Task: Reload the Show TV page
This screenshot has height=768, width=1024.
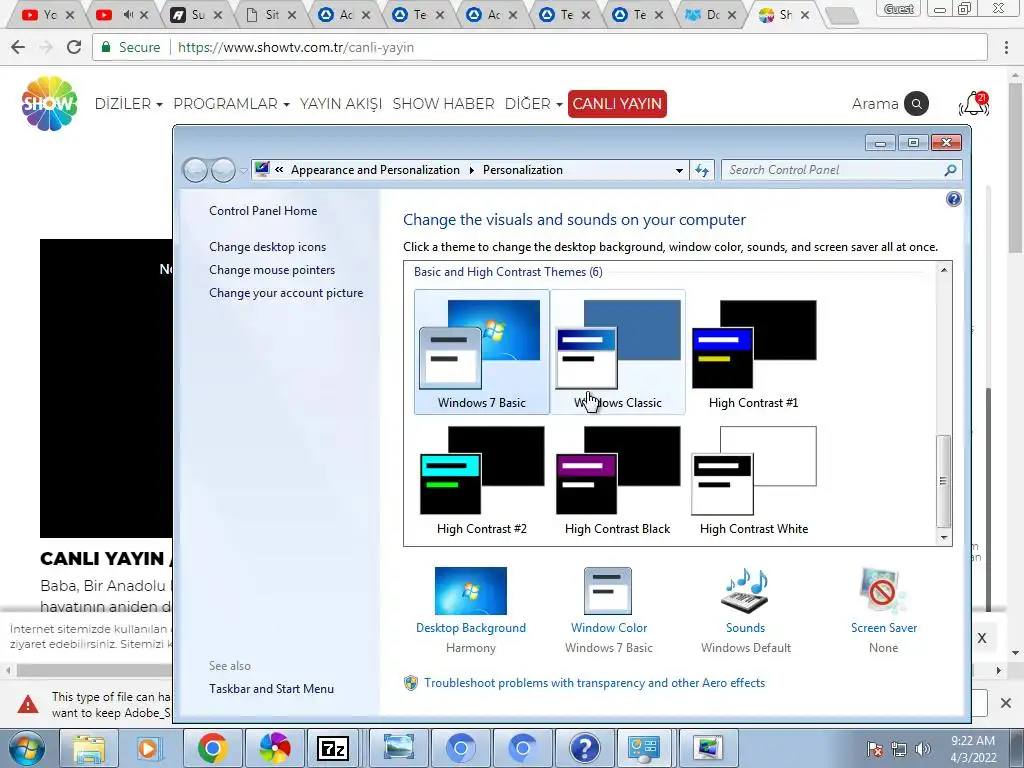Action: click(x=74, y=47)
